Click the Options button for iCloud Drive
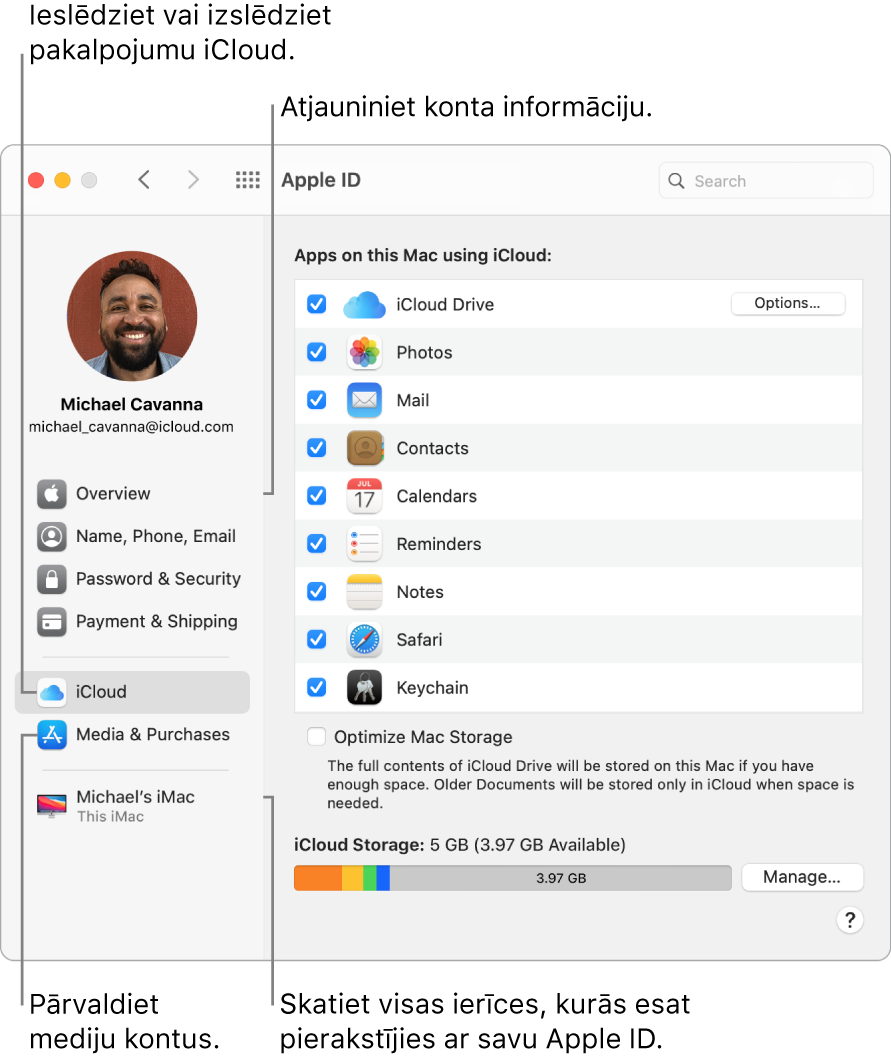 pyautogui.click(x=788, y=303)
